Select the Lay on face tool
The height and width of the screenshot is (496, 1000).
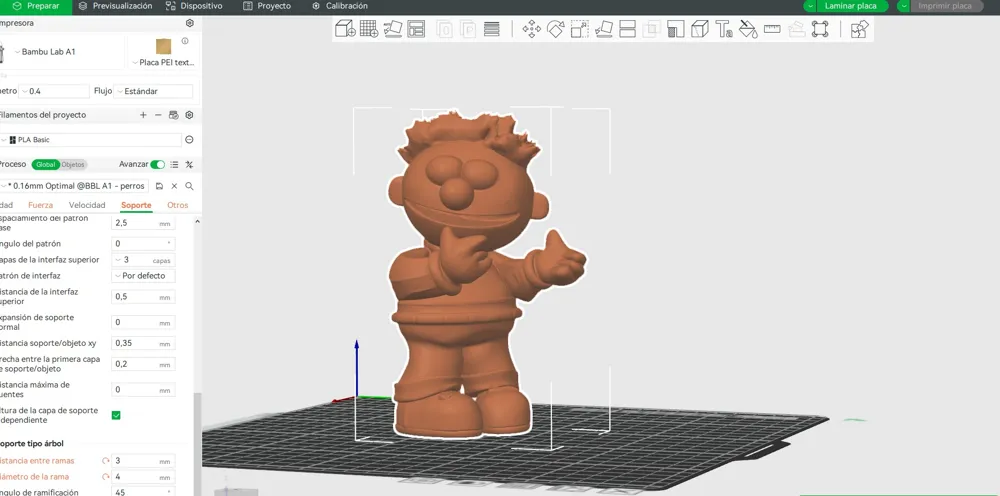[603, 29]
